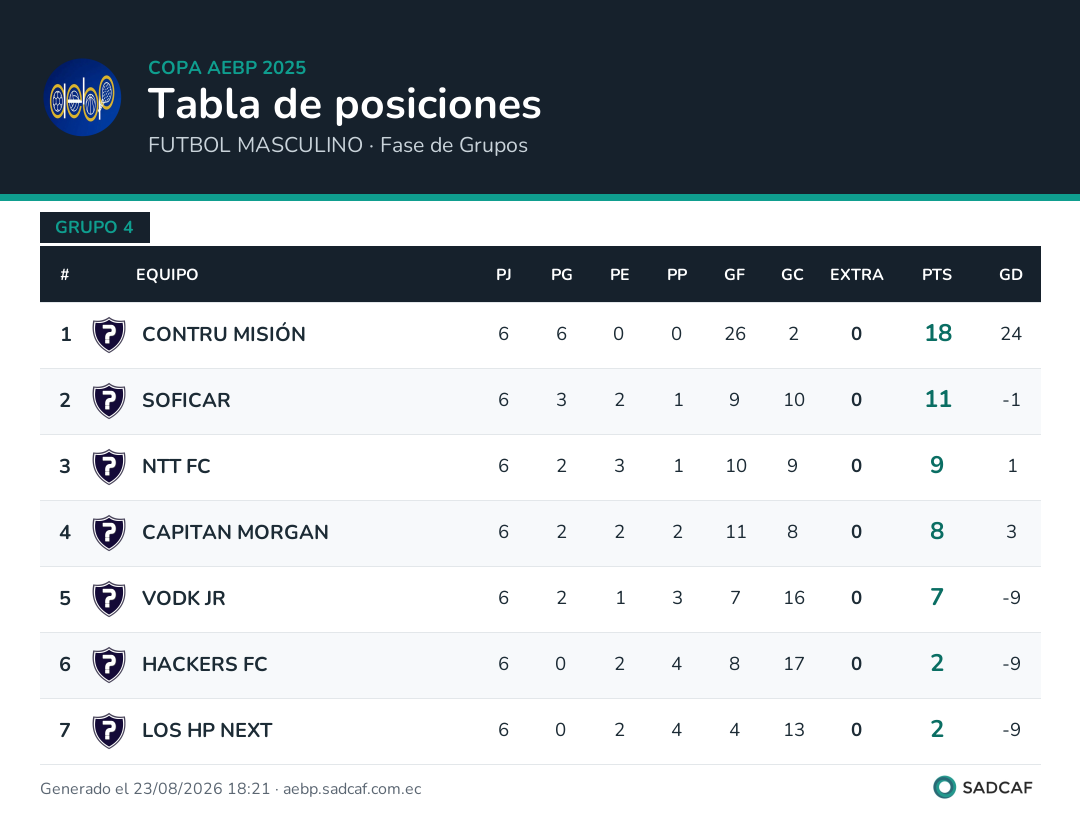The height and width of the screenshot is (840, 1080).
Task: Select the GRUPO 4 tab label
Action: [94, 227]
